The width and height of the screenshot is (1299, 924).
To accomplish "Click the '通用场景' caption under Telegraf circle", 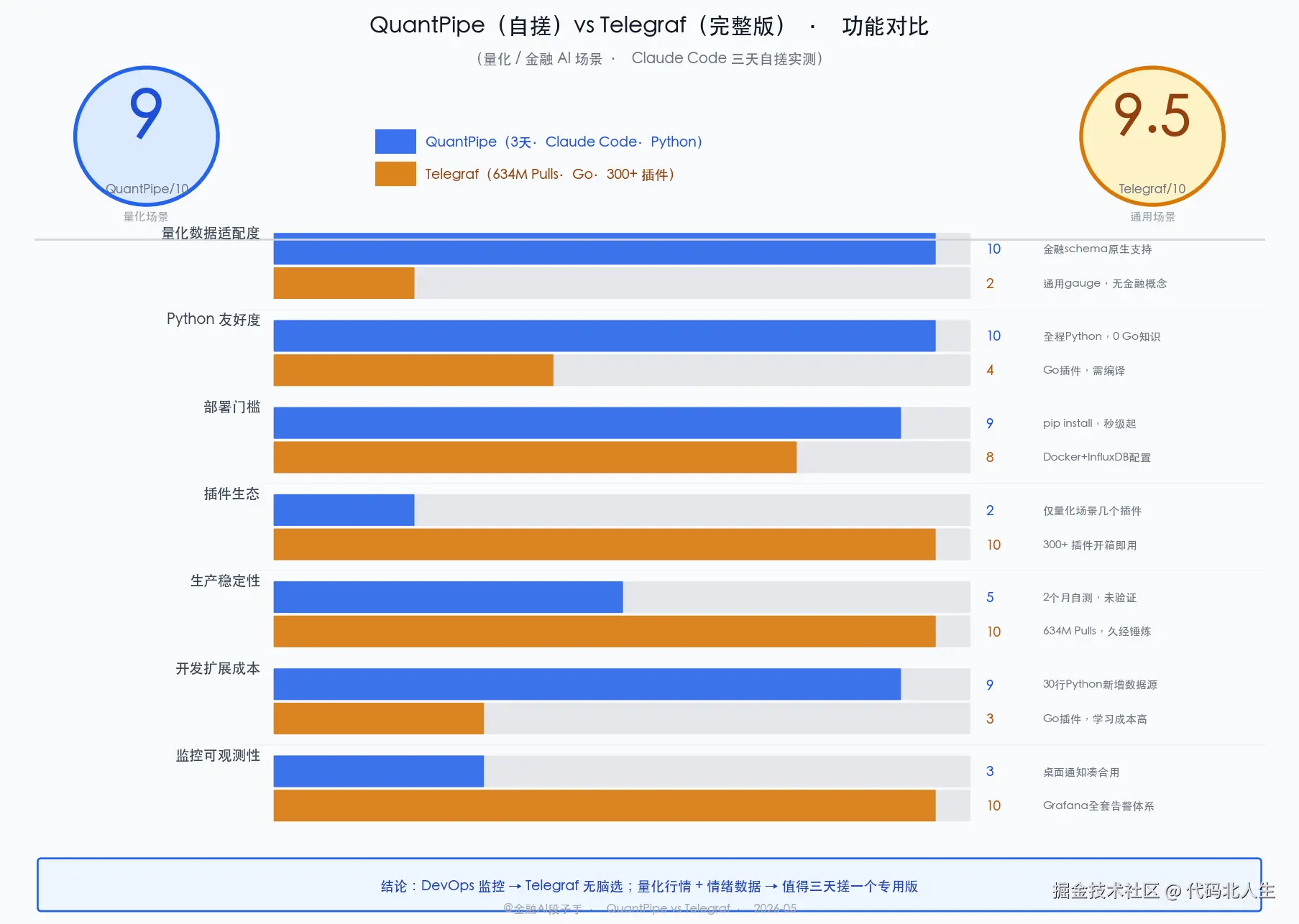I will [1152, 216].
